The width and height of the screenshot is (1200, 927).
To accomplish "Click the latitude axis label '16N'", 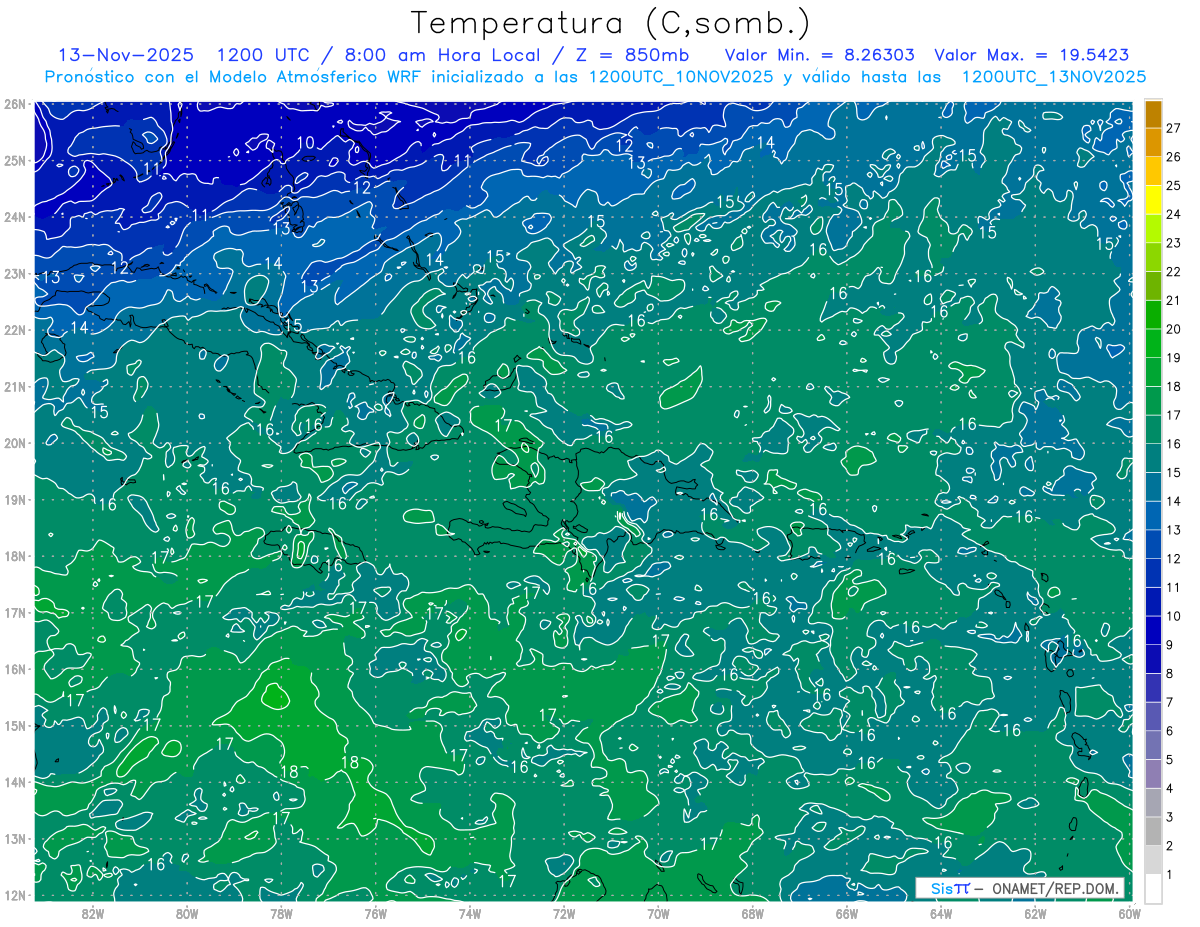I will tap(14, 669).
